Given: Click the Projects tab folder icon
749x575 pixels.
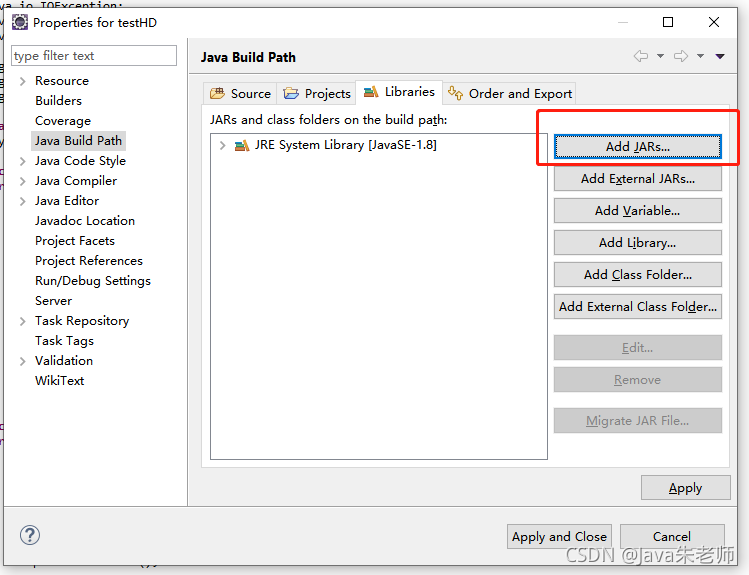Looking at the screenshot, I should coord(291,93).
